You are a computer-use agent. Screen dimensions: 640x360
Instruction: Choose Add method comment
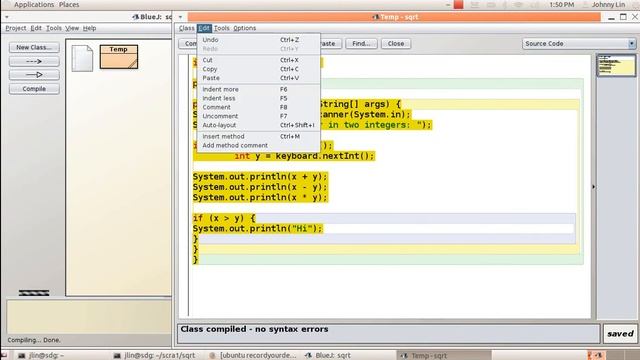(x=258, y=145)
